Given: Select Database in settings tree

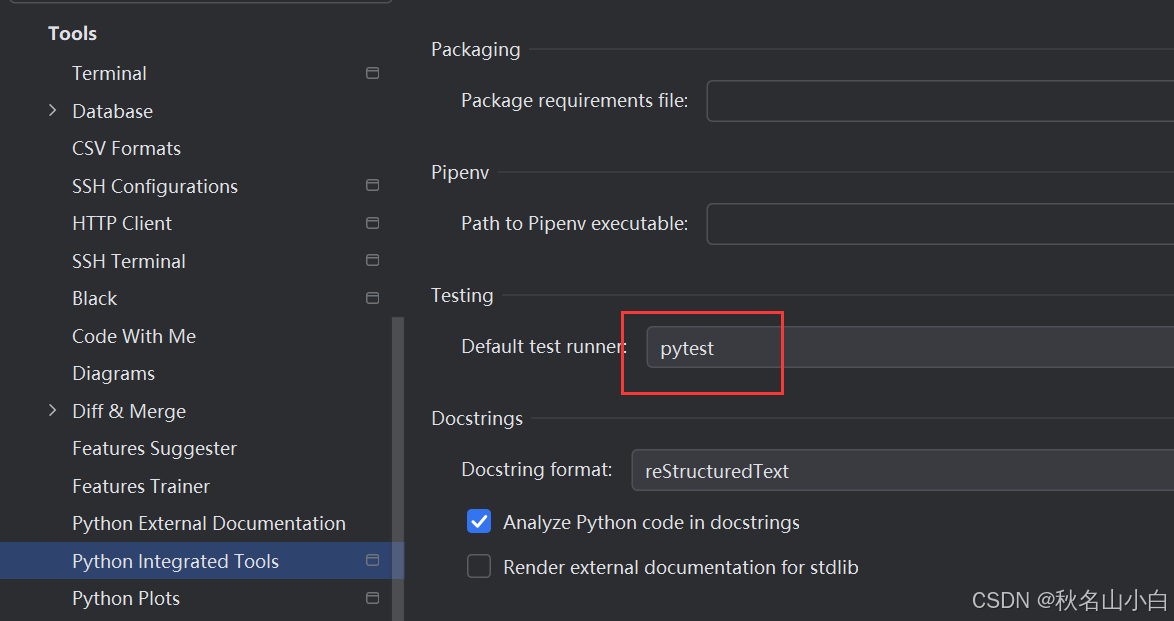Looking at the screenshot, I should (112, 111).
